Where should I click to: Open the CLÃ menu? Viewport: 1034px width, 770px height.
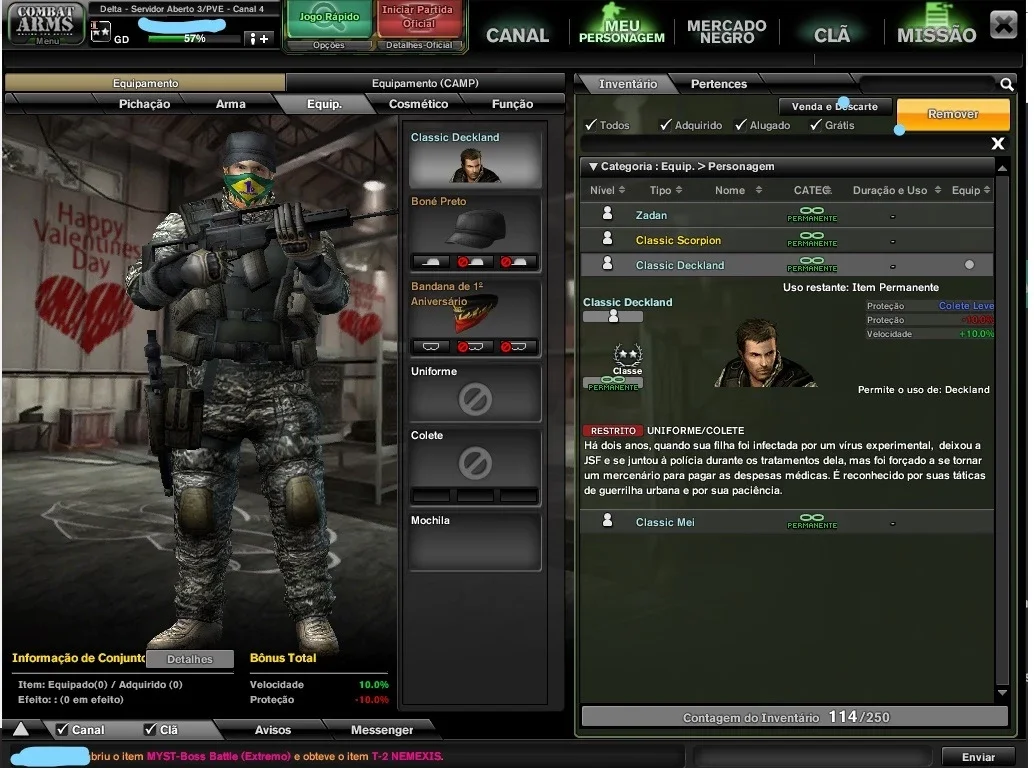tap(832, 34)
